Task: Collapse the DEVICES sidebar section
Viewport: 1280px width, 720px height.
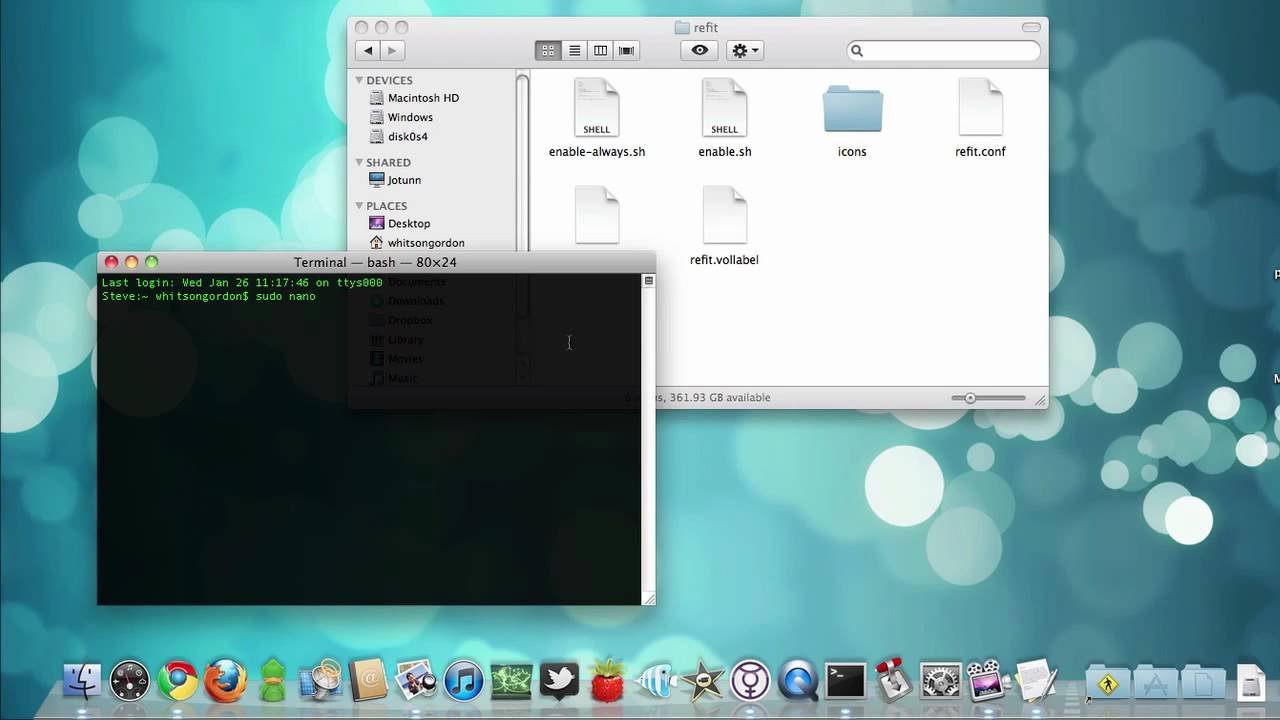Action: [x=359, y=80]
